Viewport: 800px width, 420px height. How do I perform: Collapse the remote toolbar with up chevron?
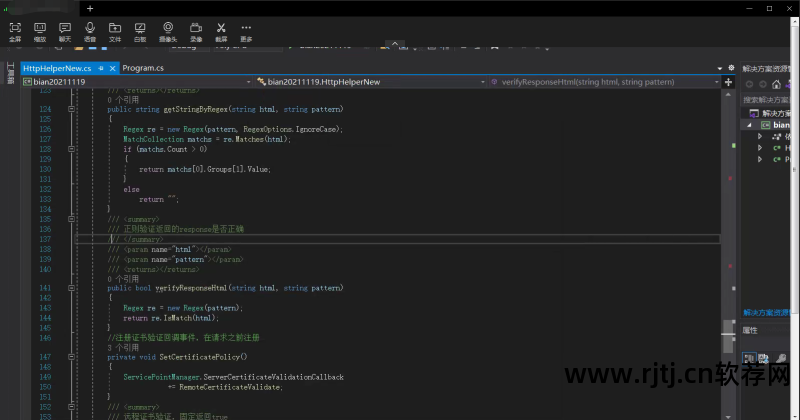click(395, 44)
